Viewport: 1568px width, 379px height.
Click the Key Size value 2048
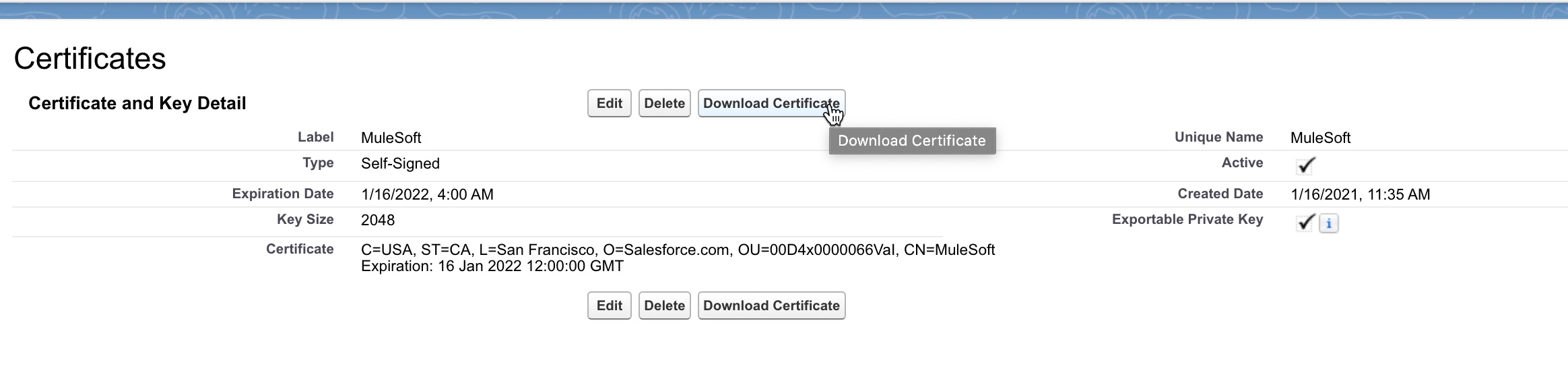click(378, 220)
